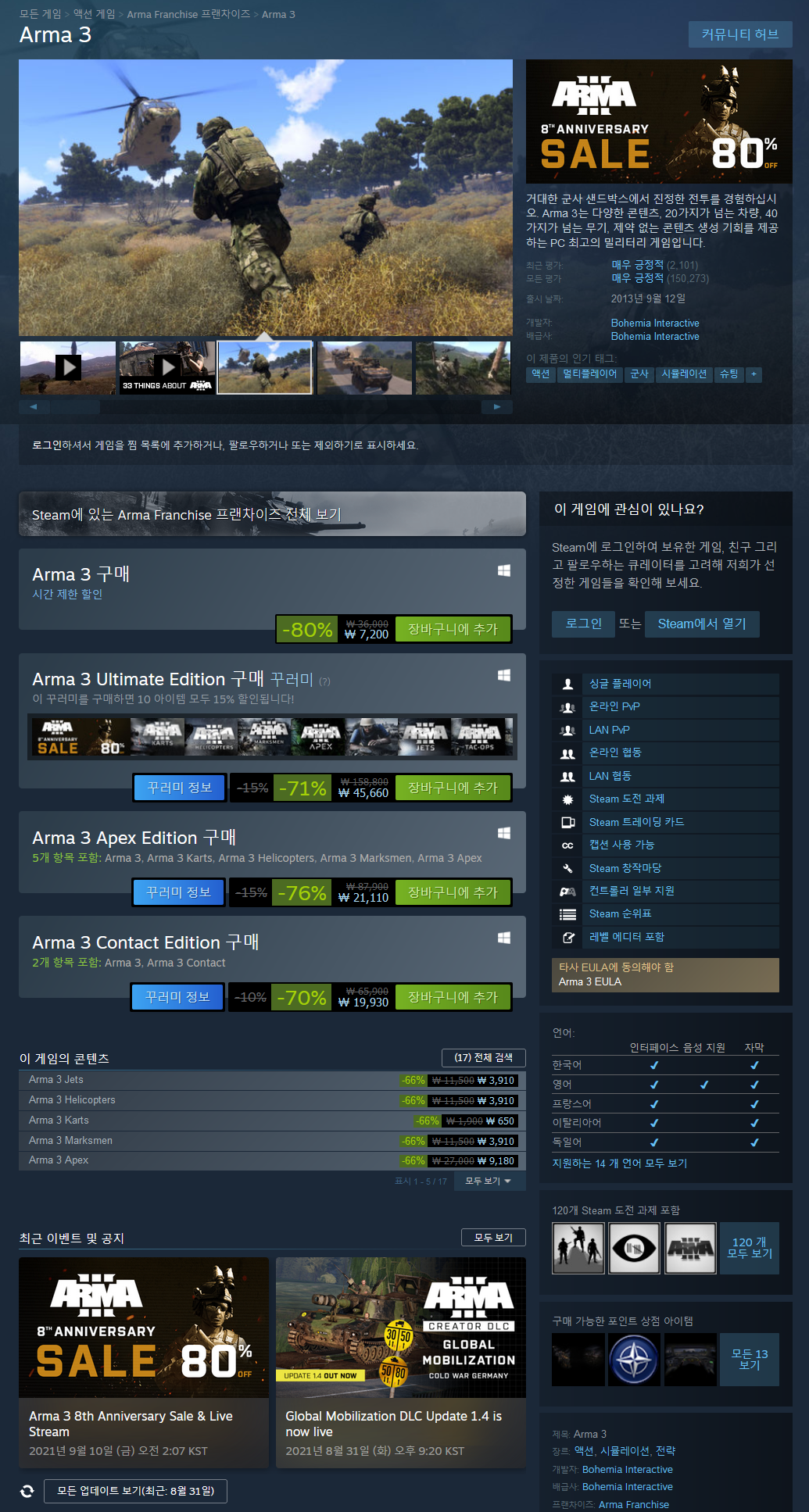Open 꾸러미 정보 for Apex Edition

tap(178, 892)
